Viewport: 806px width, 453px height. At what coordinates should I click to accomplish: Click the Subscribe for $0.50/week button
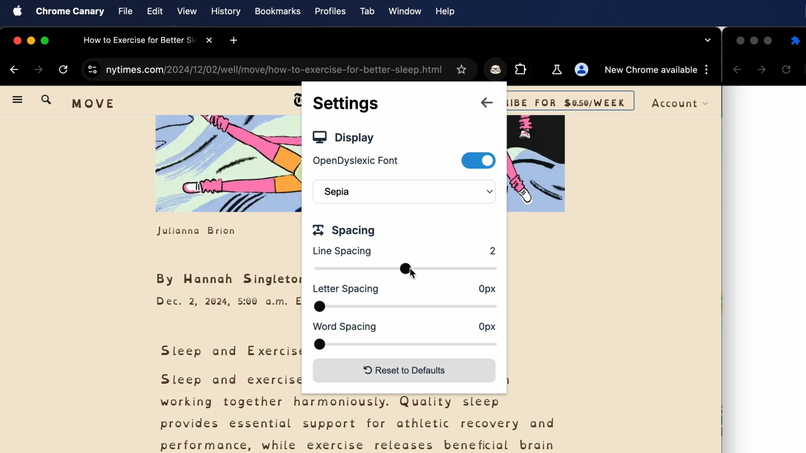[x=570, y=102]
